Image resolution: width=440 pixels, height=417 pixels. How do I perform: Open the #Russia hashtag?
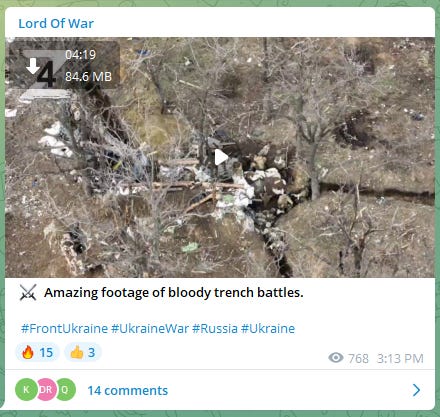click(215, 329)
